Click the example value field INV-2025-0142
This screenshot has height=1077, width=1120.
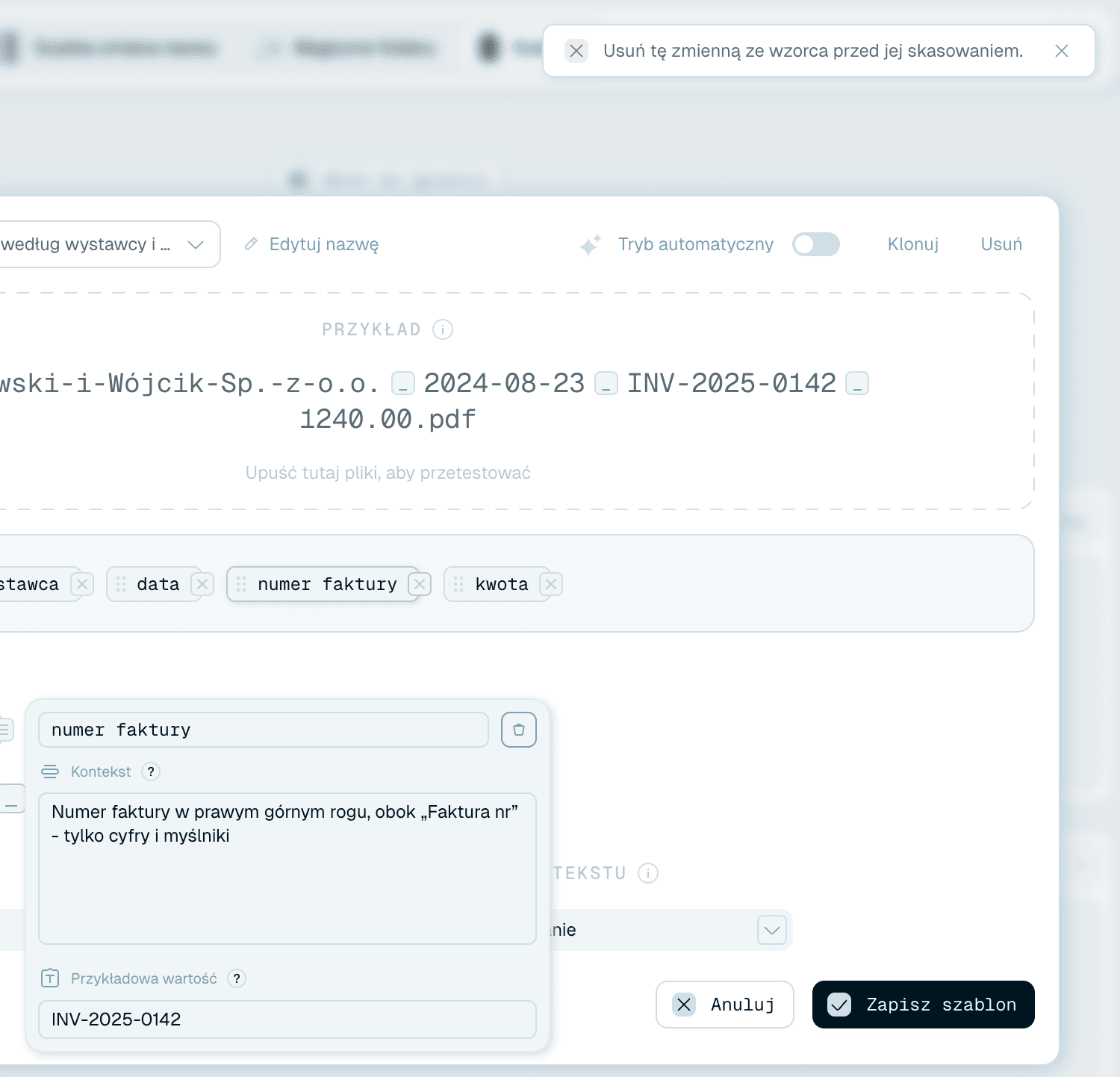287,1019
